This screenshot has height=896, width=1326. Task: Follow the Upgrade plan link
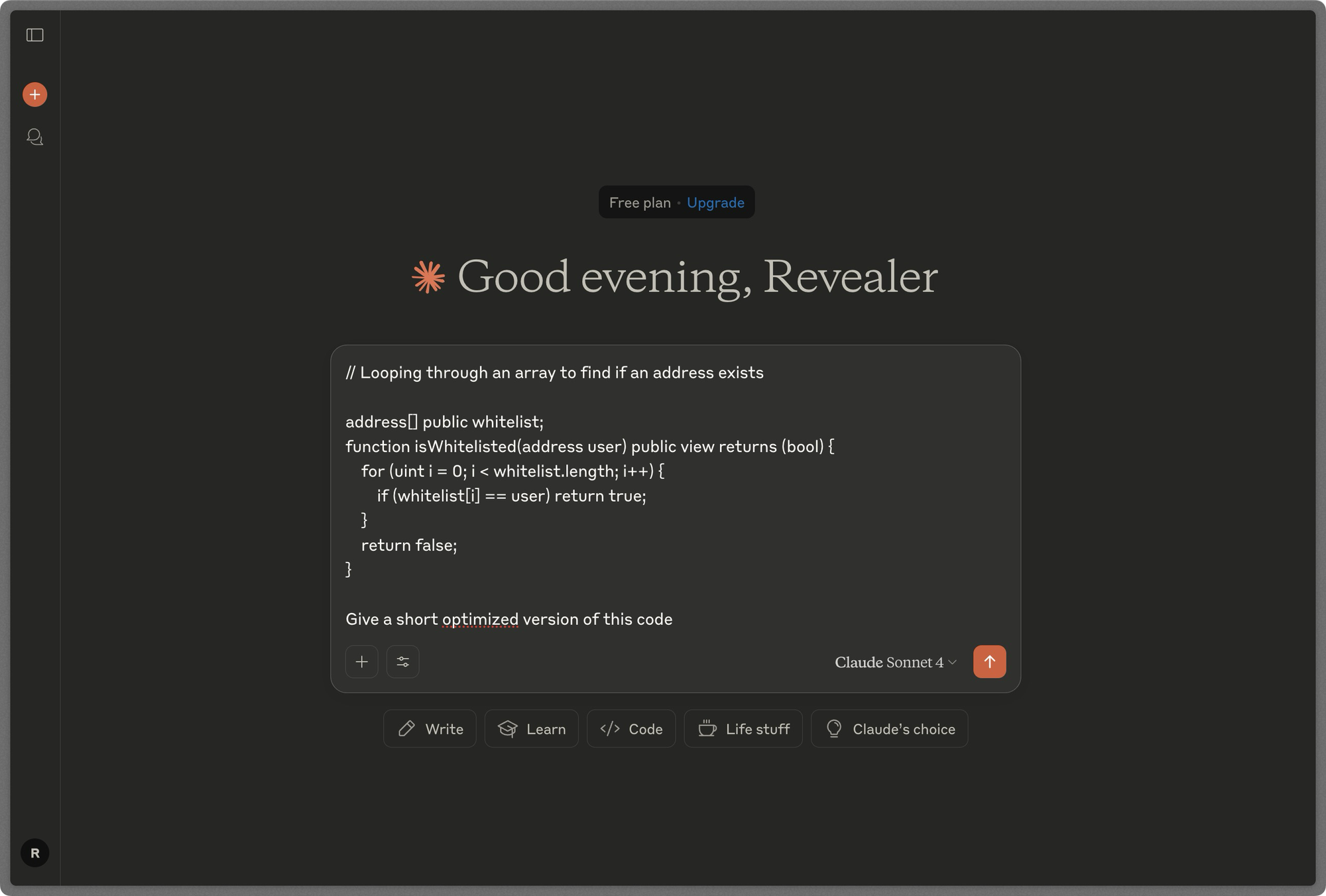click(x=715, y=203)
